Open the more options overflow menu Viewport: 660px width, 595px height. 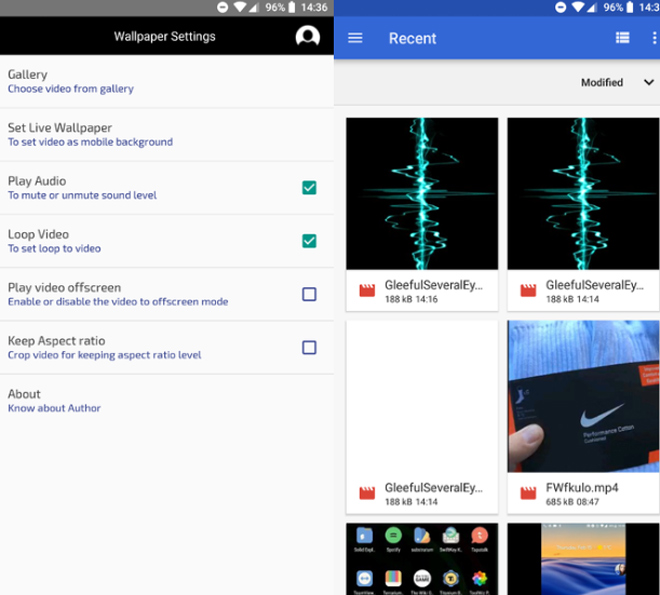[655, 38]
